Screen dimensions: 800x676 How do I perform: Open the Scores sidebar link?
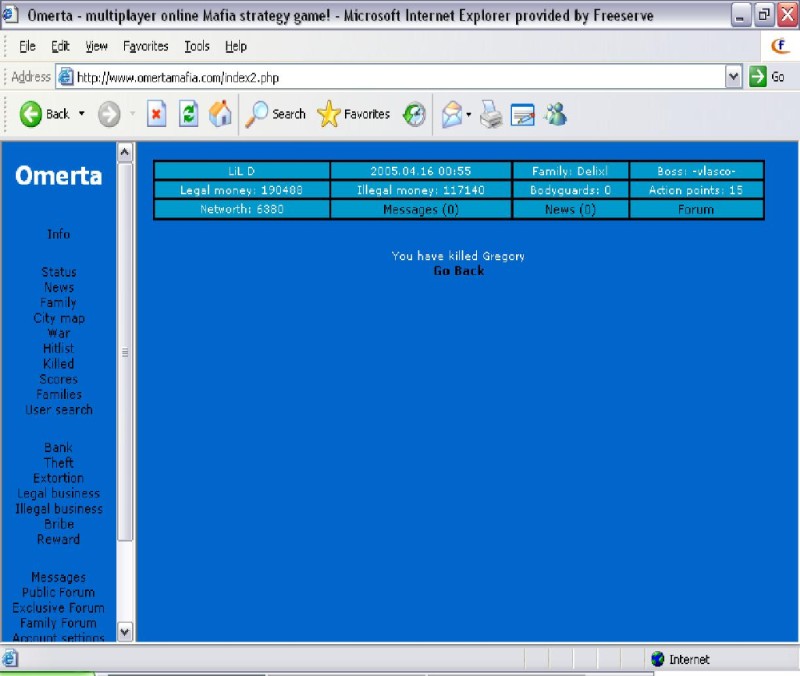pyautogui.click(x=59, y=379)
